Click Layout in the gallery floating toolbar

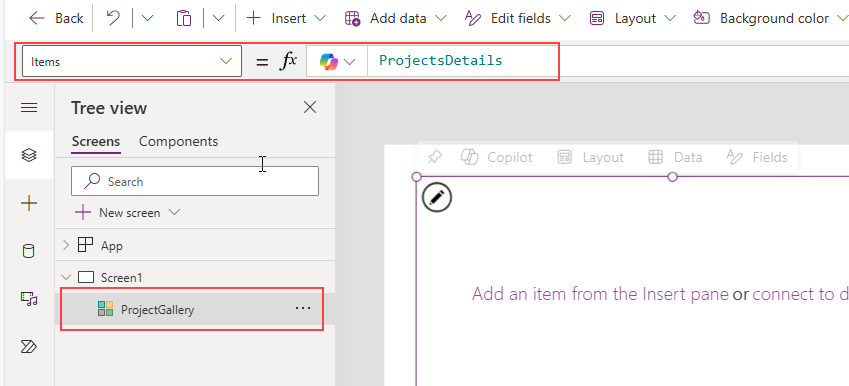pyautogui.click(x=590, y=158)
